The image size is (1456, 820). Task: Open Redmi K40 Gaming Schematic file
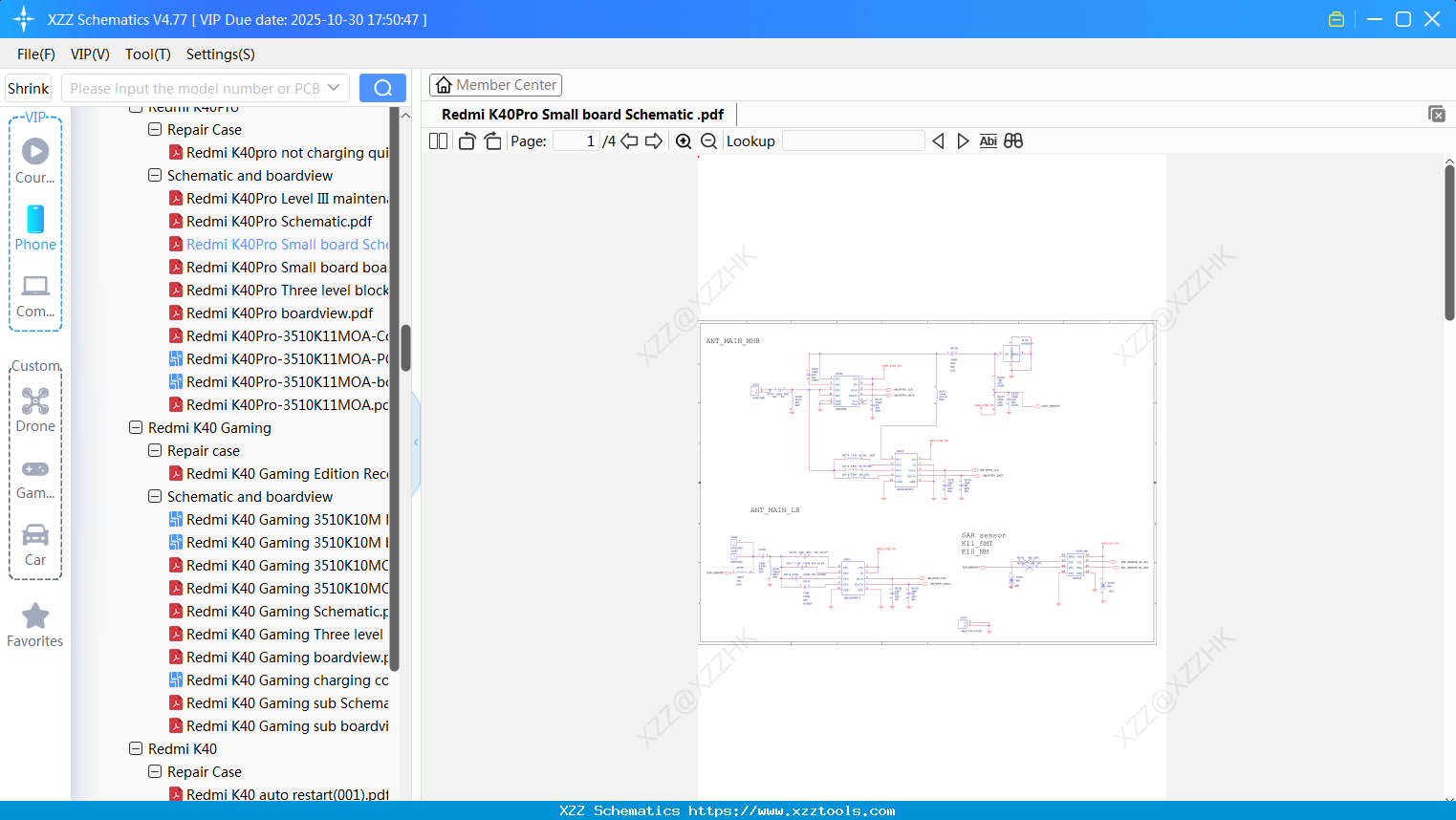[279, 612]
